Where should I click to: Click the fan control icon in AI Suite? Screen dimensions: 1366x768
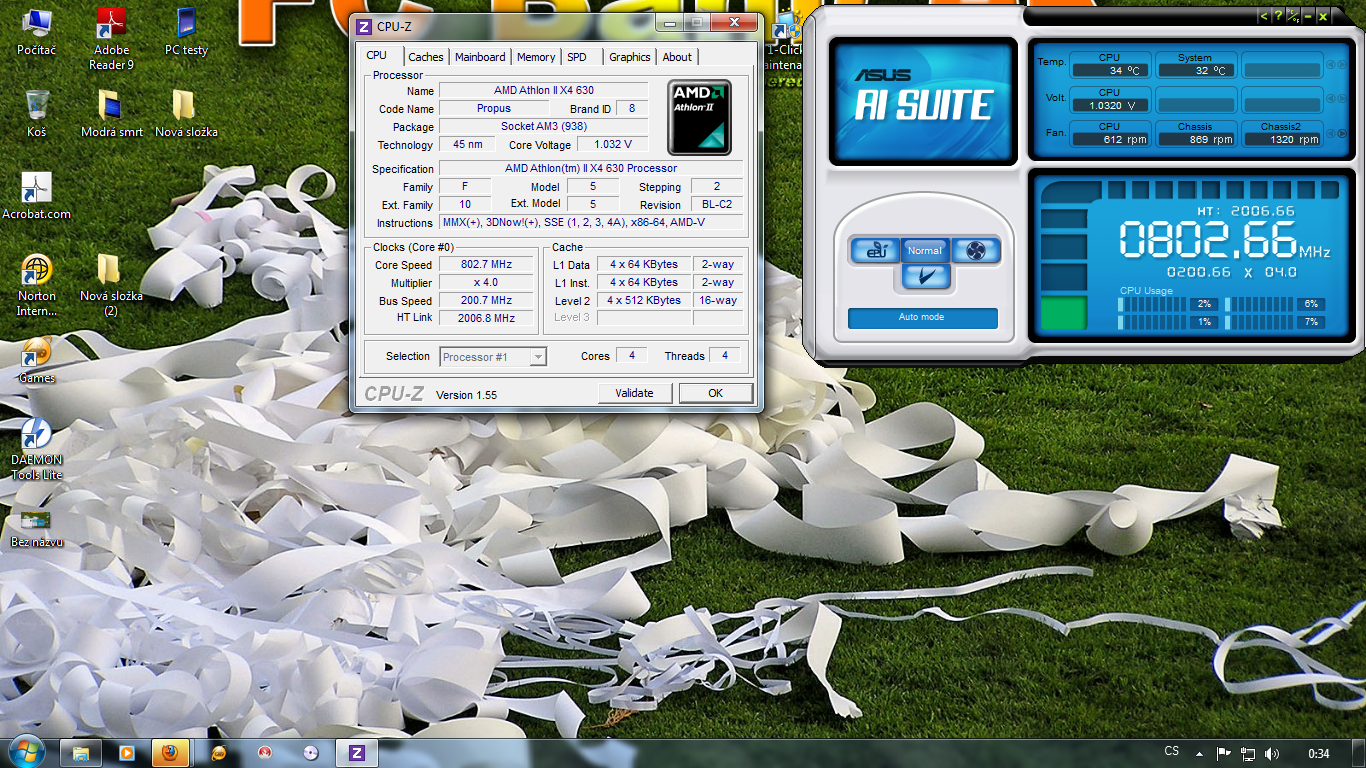pyautogui.click(x=976, y=250)
